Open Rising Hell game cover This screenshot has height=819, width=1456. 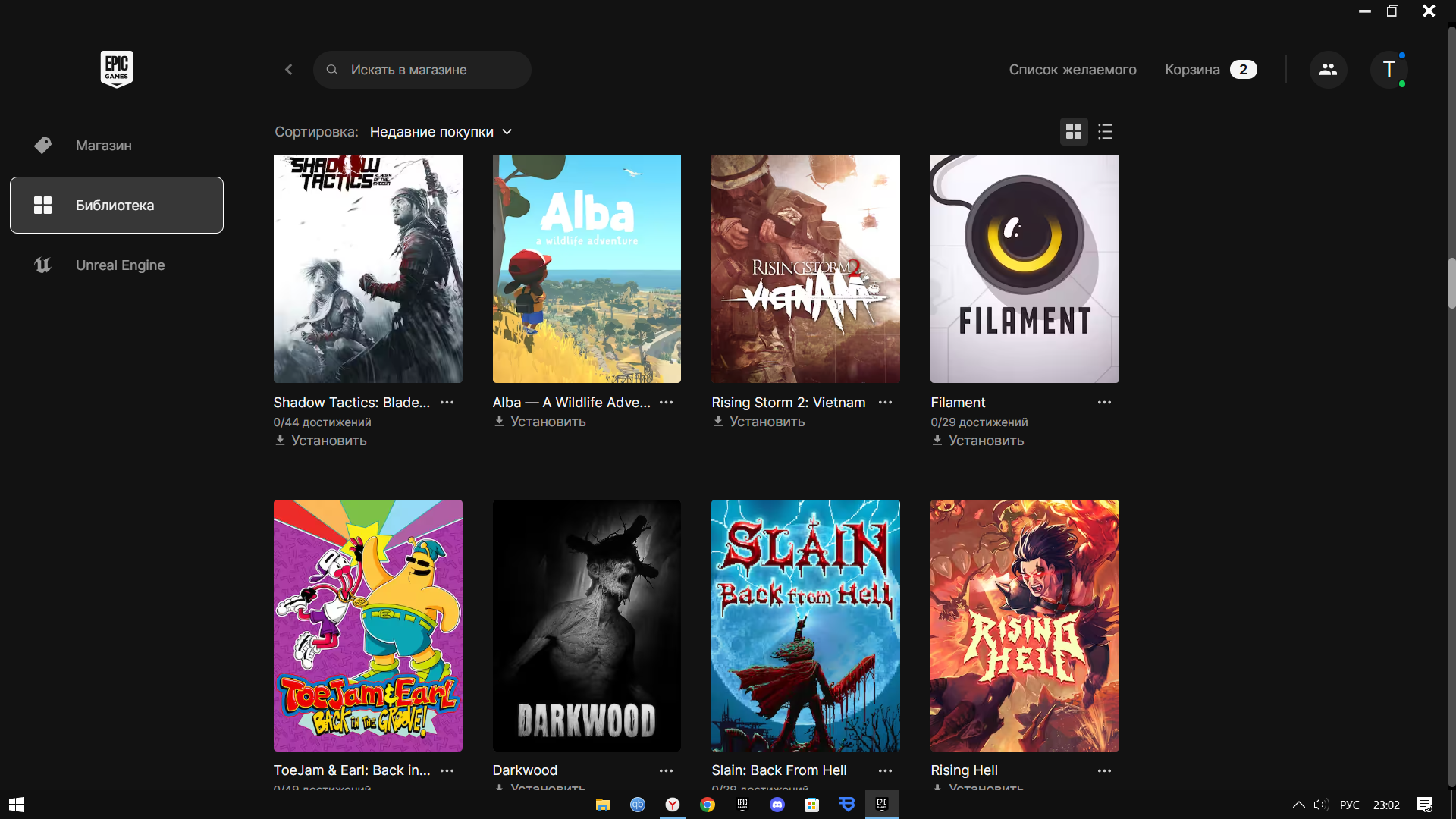[1025, 626]
